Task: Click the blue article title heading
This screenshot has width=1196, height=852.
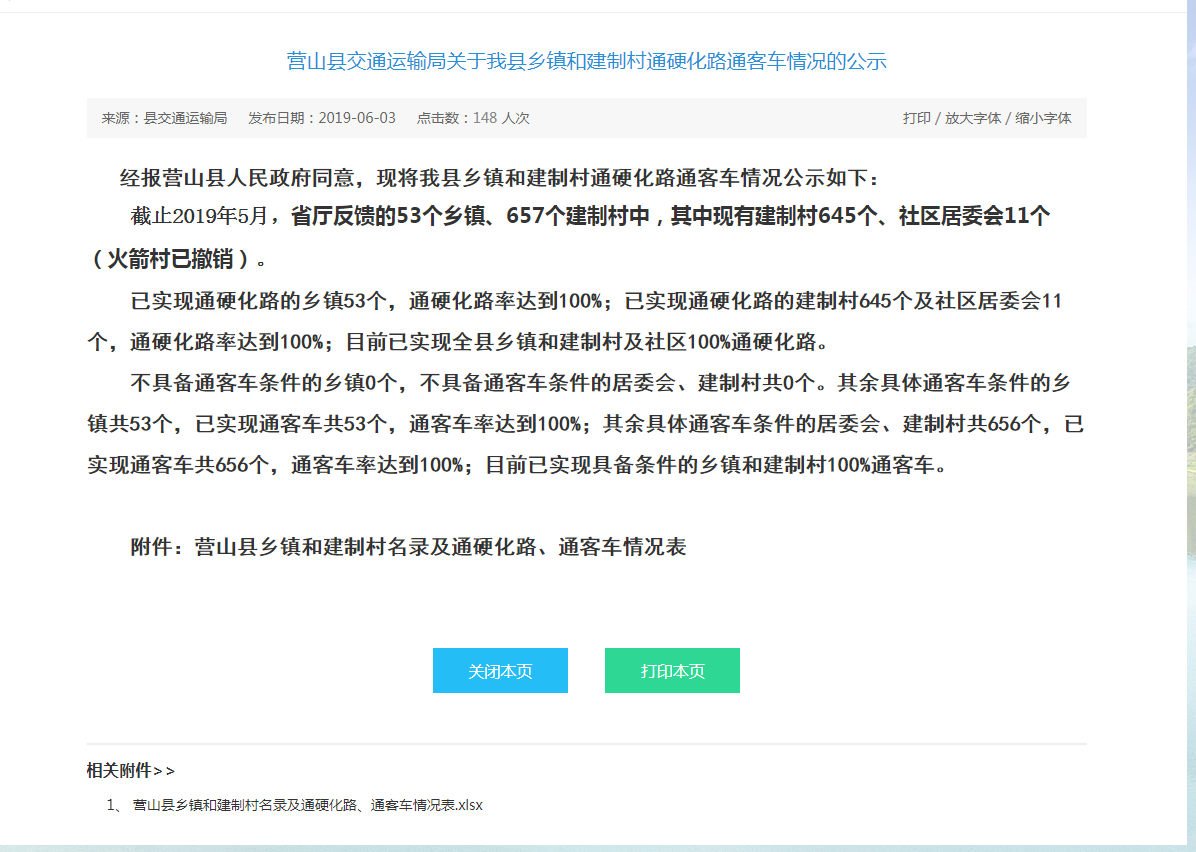Action: (586, 62)
